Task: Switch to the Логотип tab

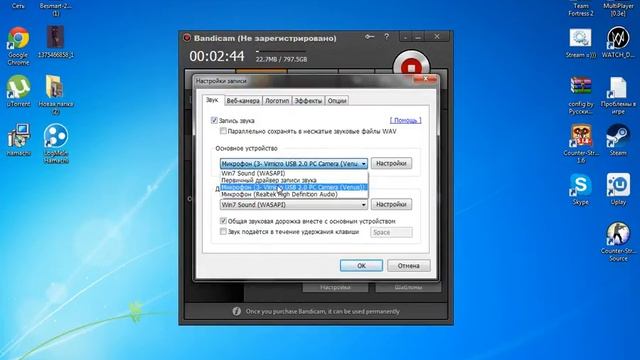Action: (x=277, y=100)
